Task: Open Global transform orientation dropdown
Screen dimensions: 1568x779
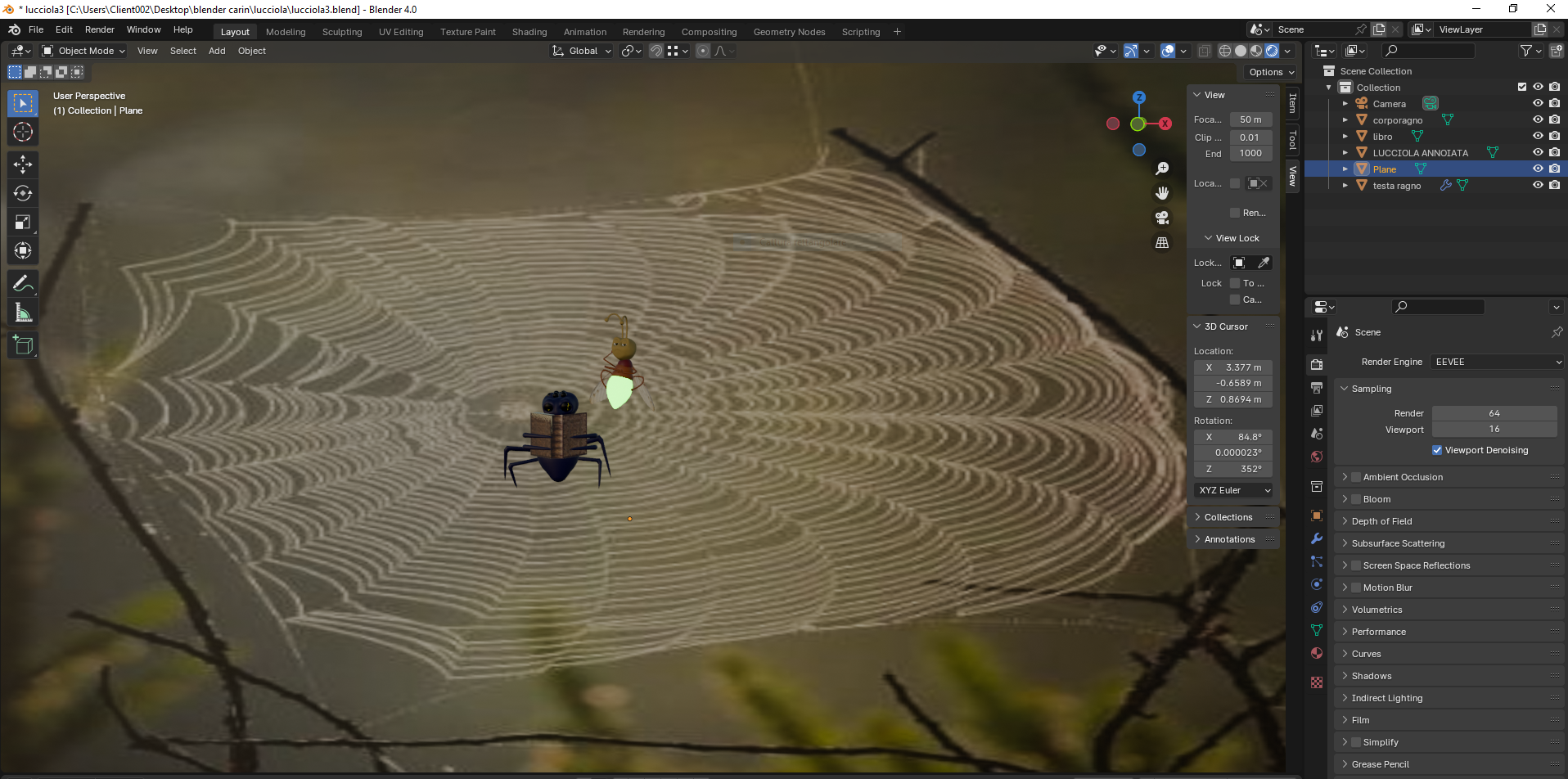Action: point(582,51)
